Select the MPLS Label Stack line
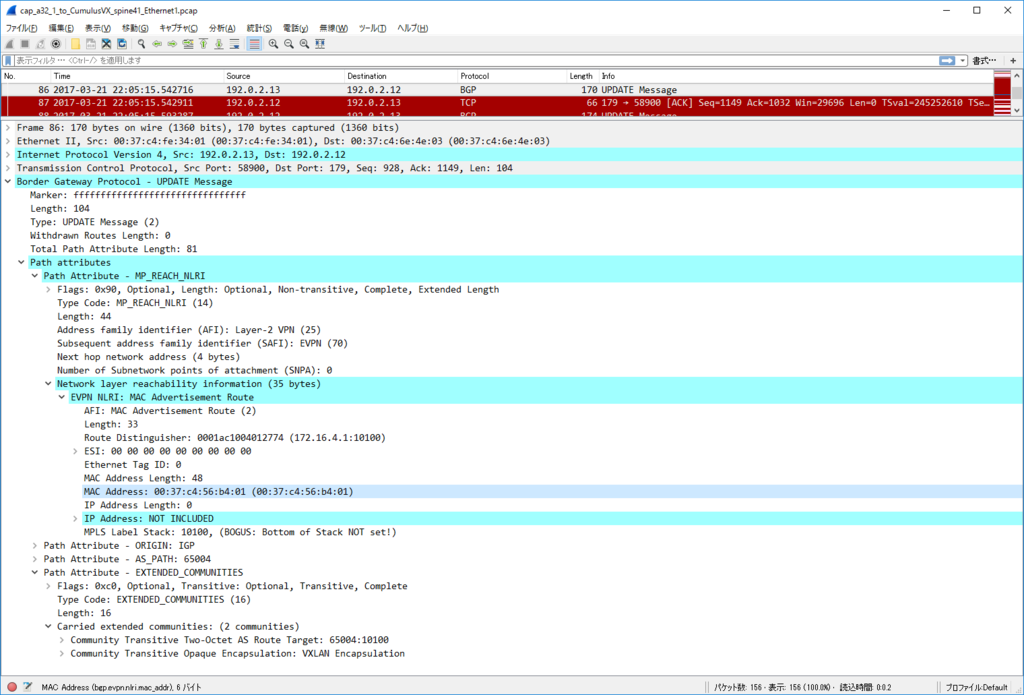The width and height of the screenshot is (1024, 695). coord(240,532)
